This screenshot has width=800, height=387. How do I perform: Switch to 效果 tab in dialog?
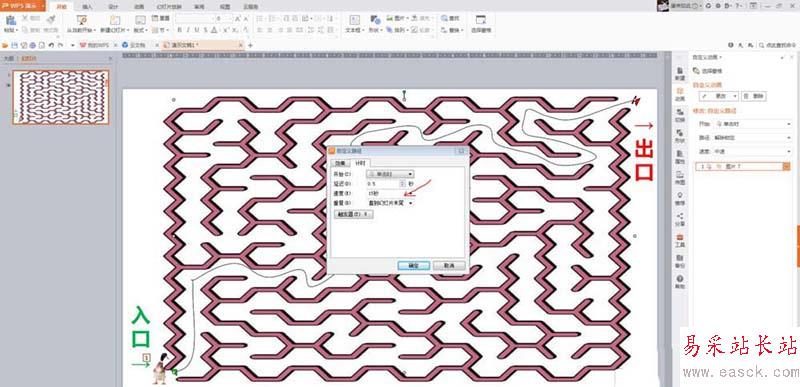coord(340,163)
